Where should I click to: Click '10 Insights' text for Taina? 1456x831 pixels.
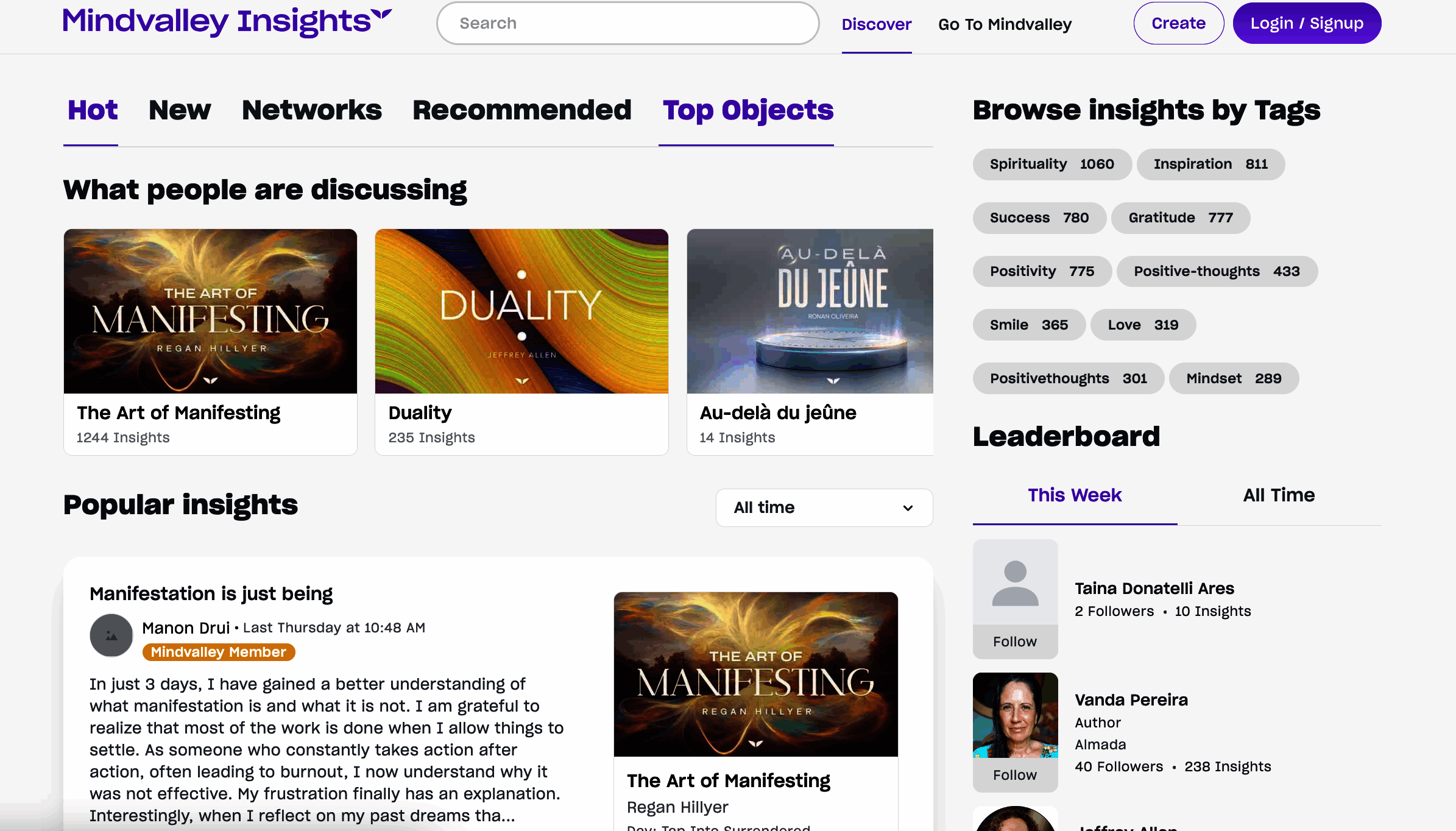1212,612
